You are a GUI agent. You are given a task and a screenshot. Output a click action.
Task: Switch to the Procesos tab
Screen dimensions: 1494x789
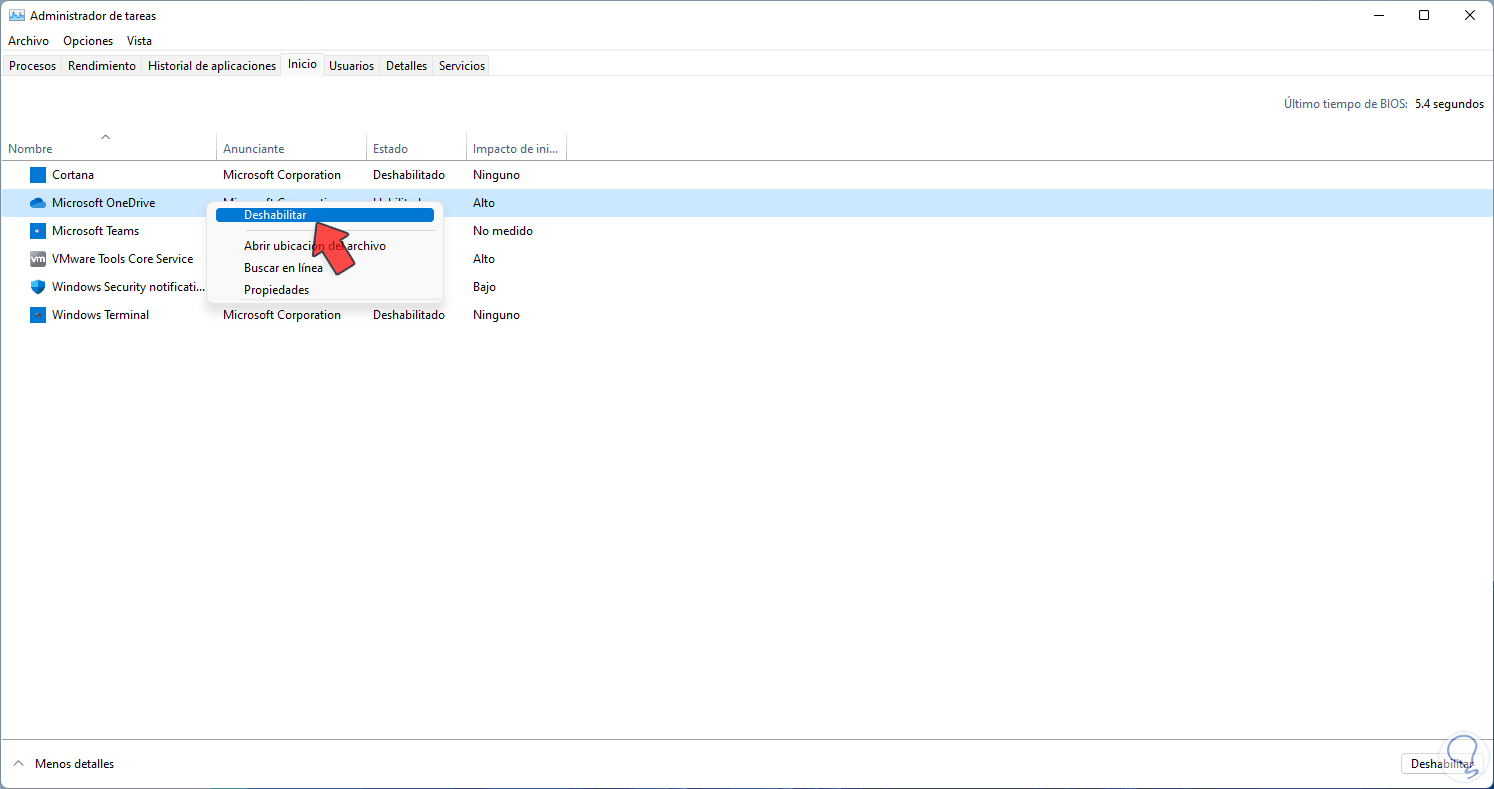coord(33,66)
